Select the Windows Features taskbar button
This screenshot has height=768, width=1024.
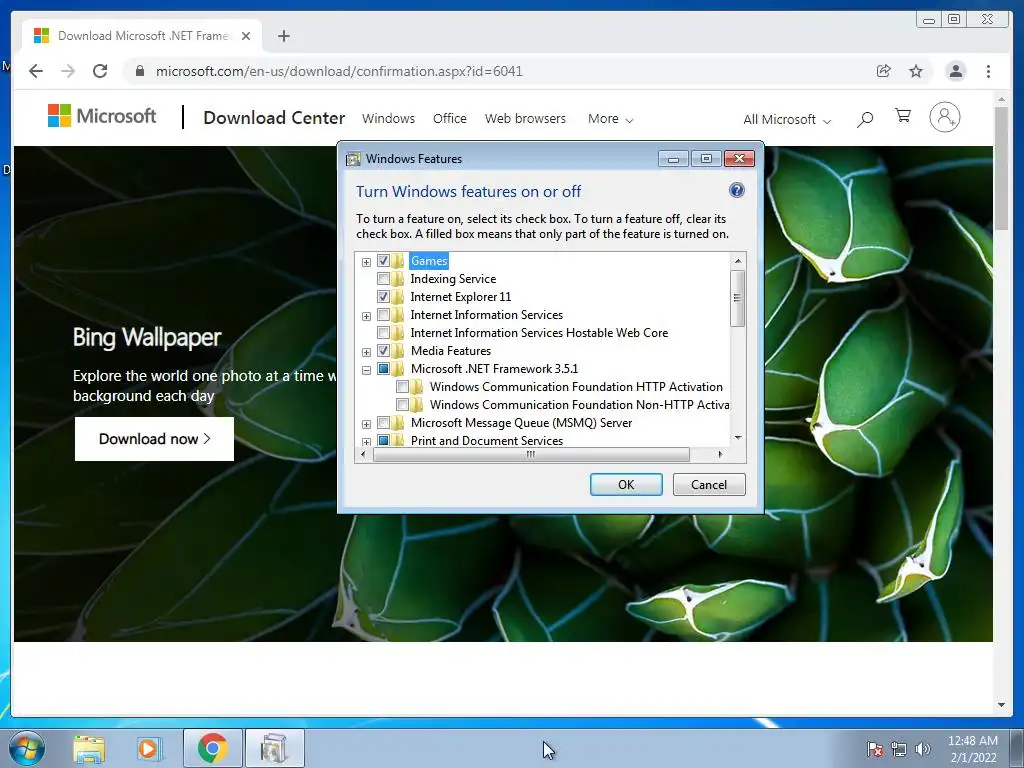click(274, 748)
